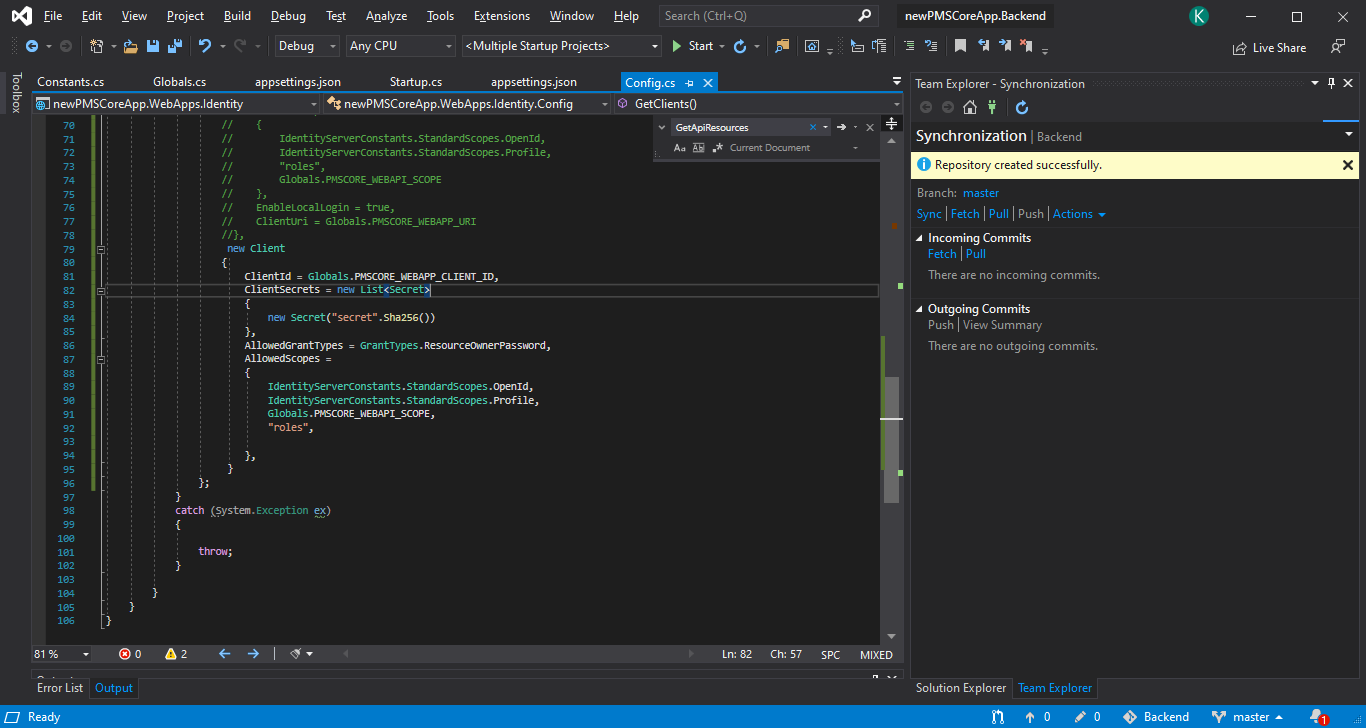The width and height of the screenshot is (1366, 728).
Task: Click Team Explorer Home icon
Action: point(969,108)
